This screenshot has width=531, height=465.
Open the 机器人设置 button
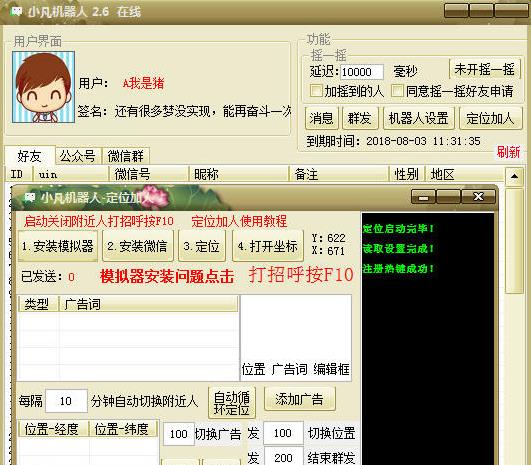(419, 118)
